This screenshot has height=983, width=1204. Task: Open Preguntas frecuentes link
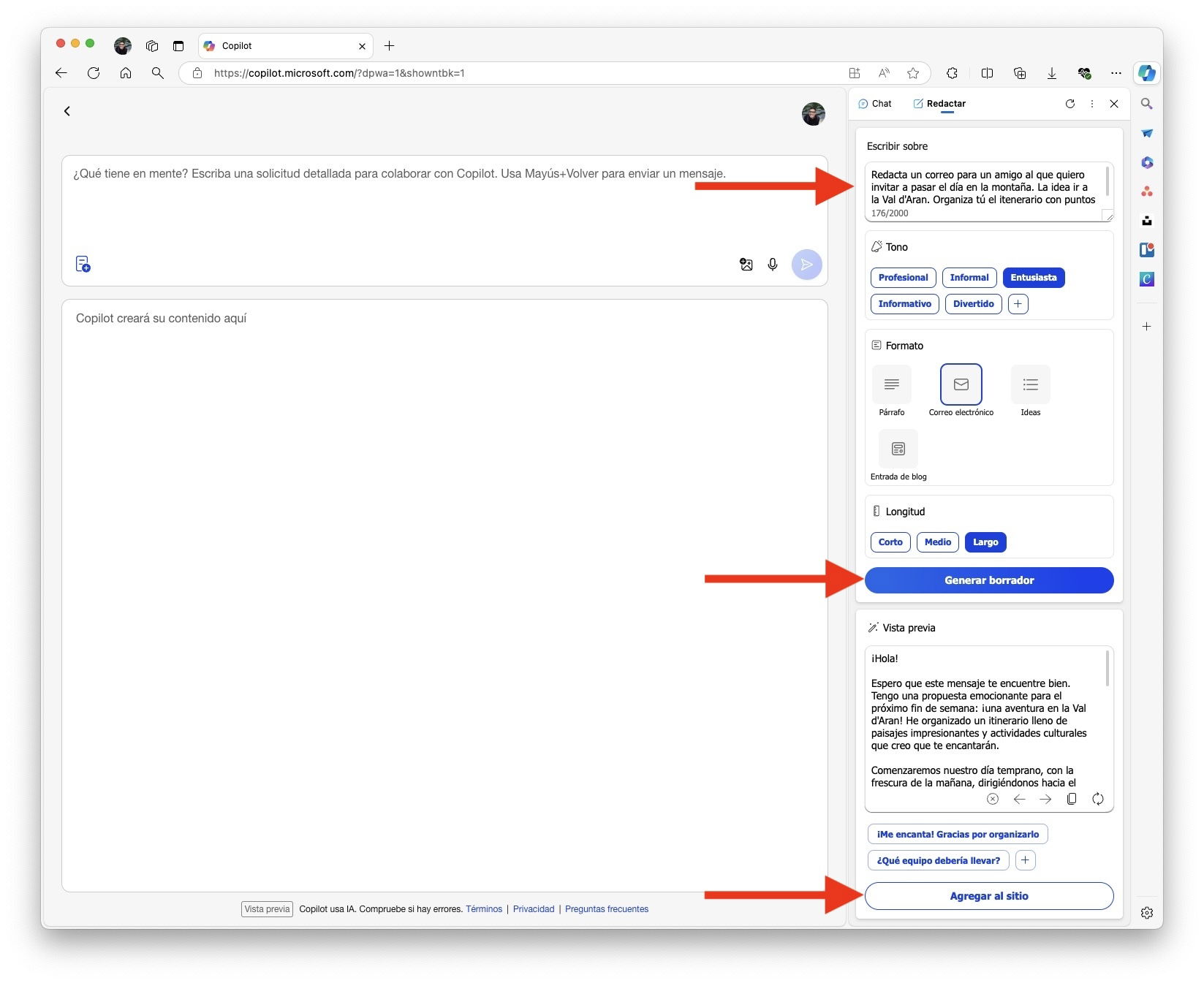pyautogui.click(x=606, y=909)
